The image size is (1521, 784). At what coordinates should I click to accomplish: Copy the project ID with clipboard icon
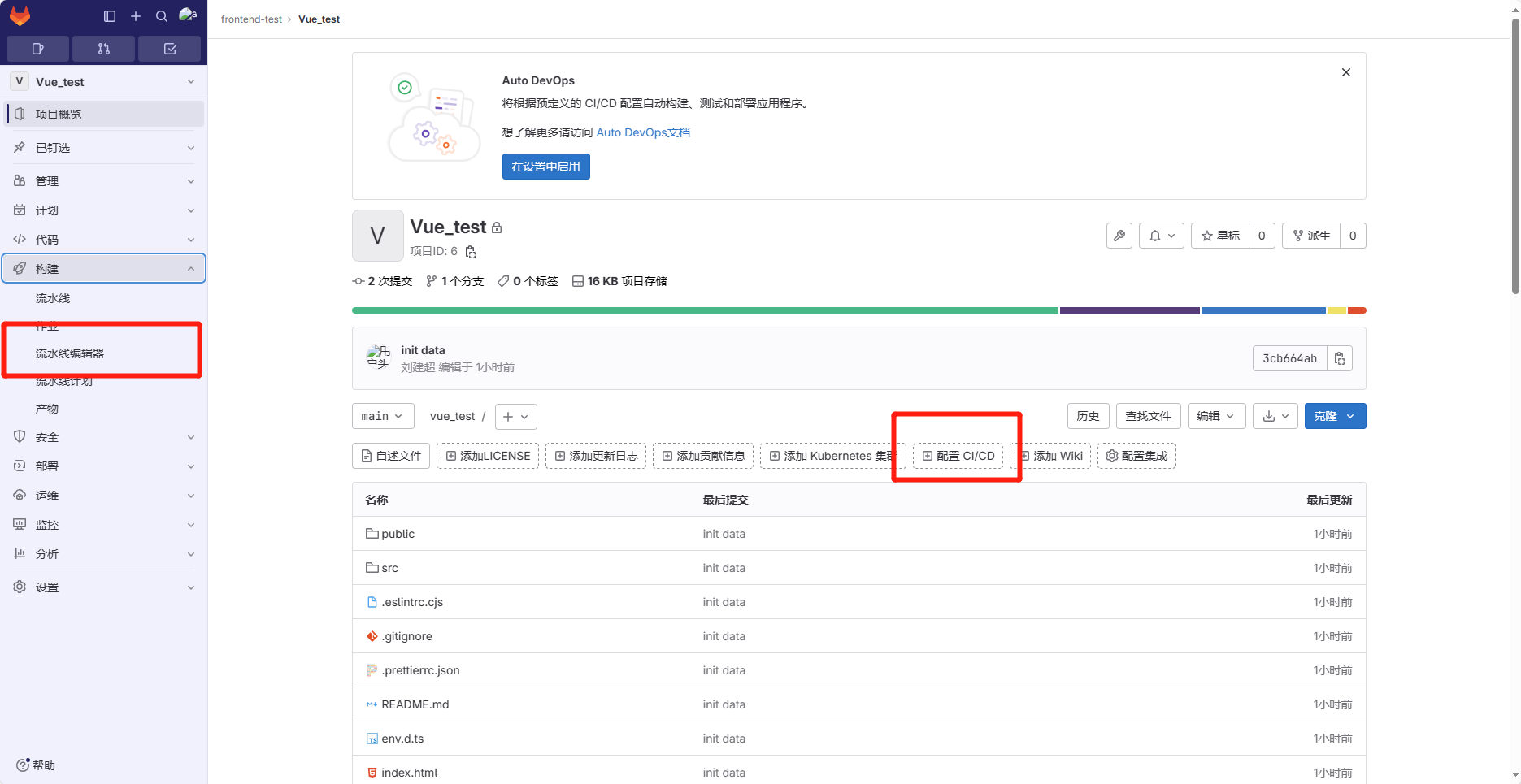pyautogui.click(x=471, y=252)
